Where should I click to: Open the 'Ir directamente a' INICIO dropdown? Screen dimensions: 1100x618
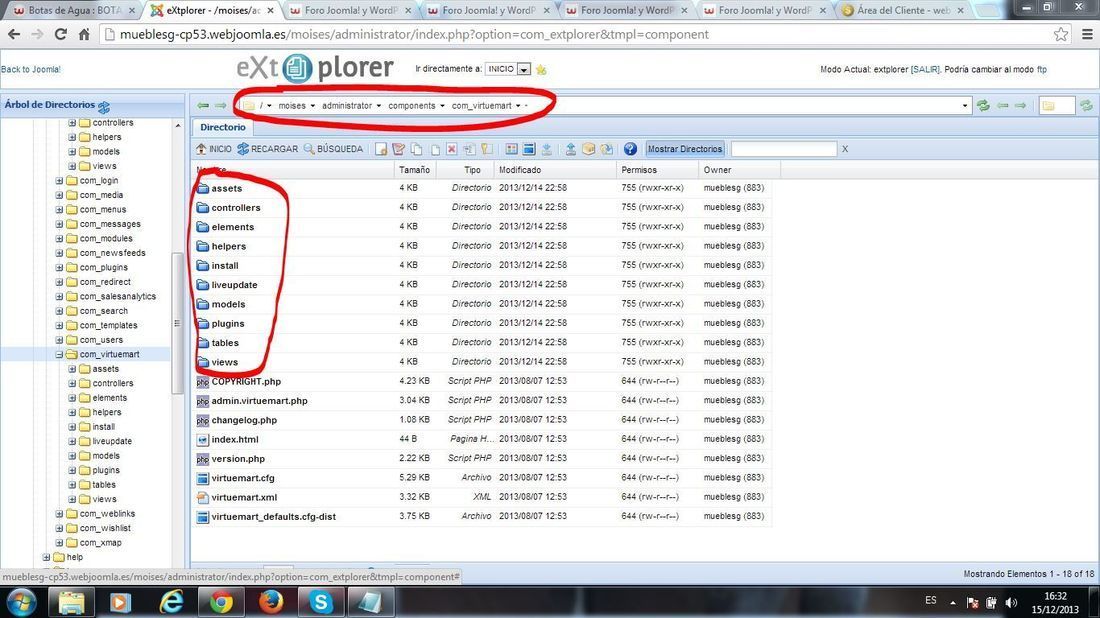[x=523, y=69]
